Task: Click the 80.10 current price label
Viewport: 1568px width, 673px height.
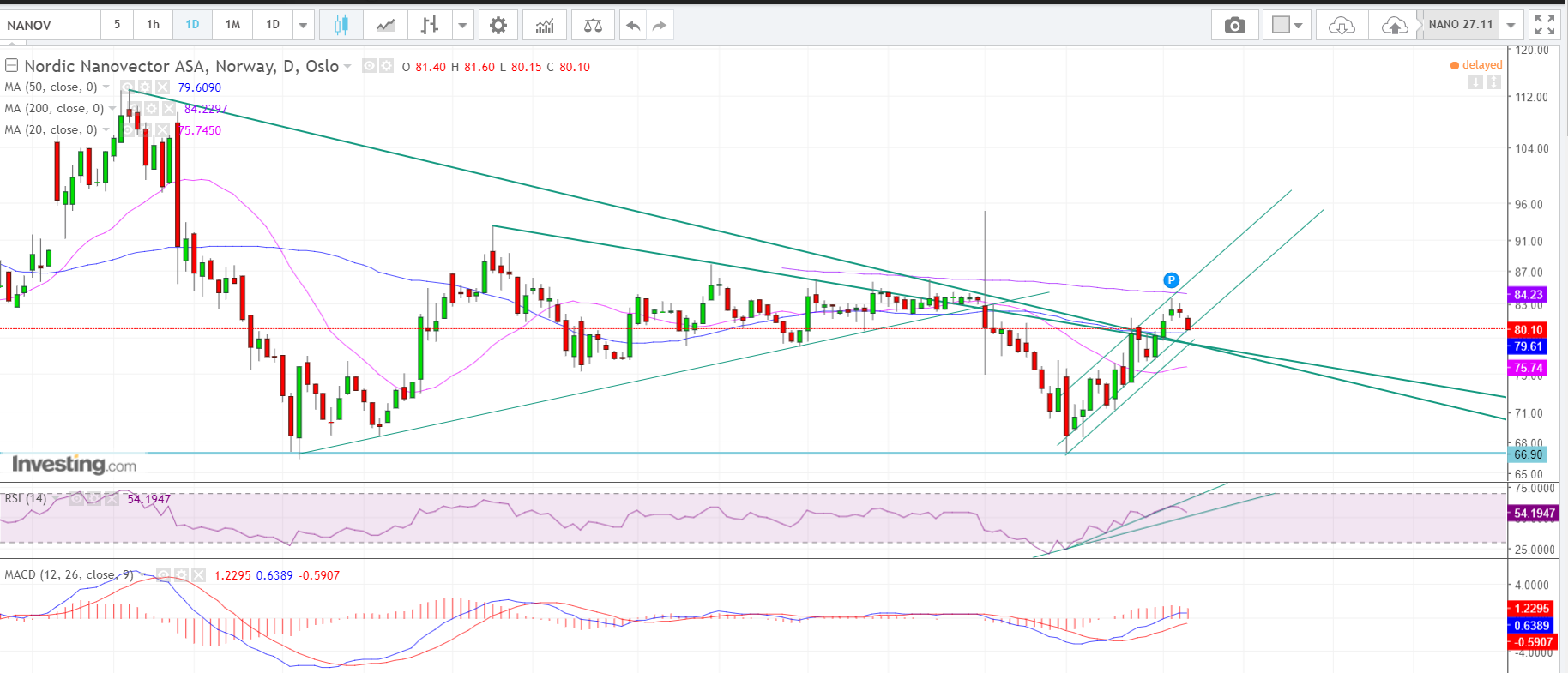Action: tap(1529, 329)
